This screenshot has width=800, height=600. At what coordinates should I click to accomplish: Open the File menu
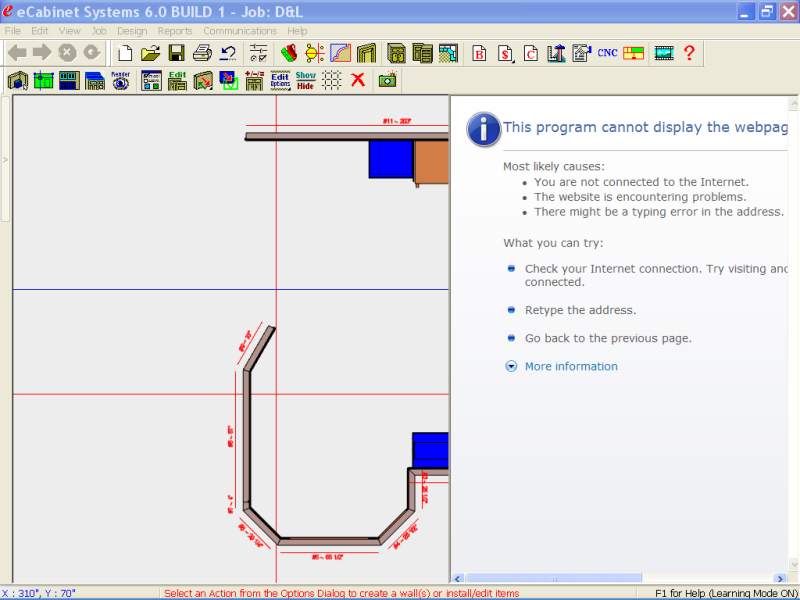click(x=13, y=31)
